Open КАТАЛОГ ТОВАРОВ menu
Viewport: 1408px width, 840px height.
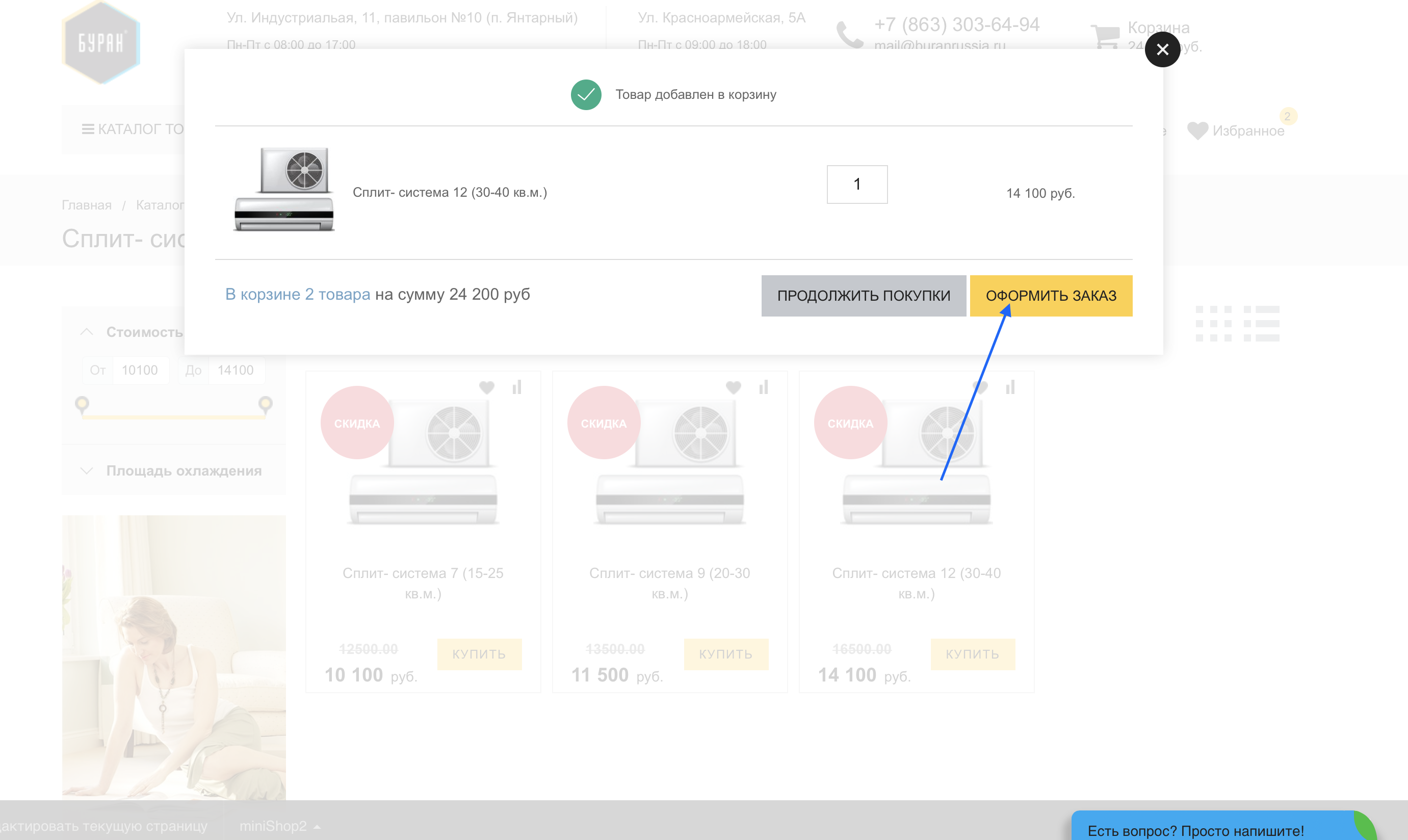coord(133,129)
